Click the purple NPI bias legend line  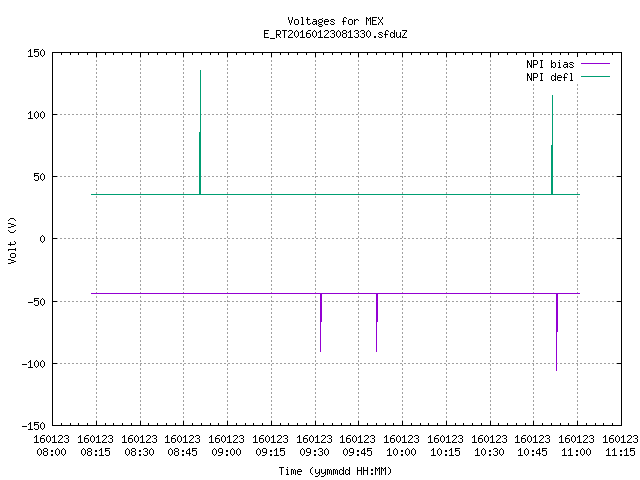(595, 64)
